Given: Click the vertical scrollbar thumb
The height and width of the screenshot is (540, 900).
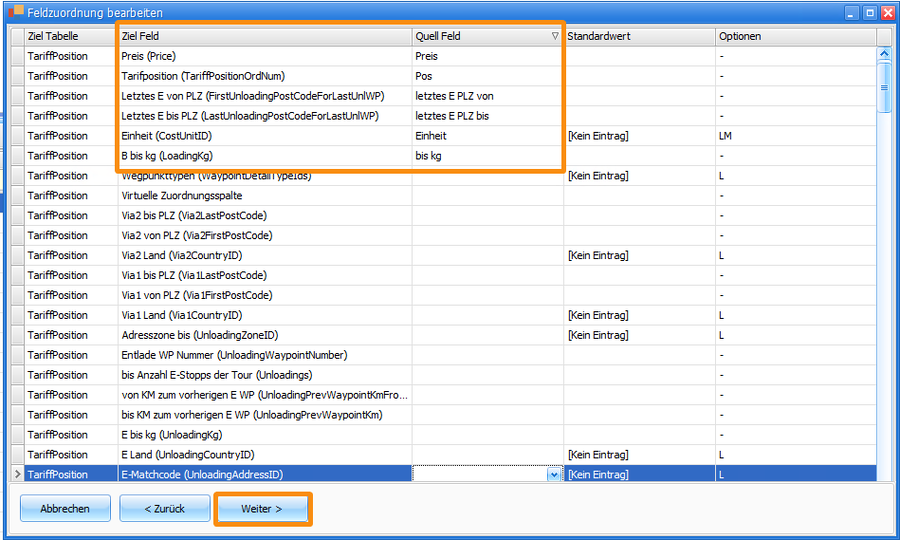Looking at the screenshot, I should coord(884,85).
